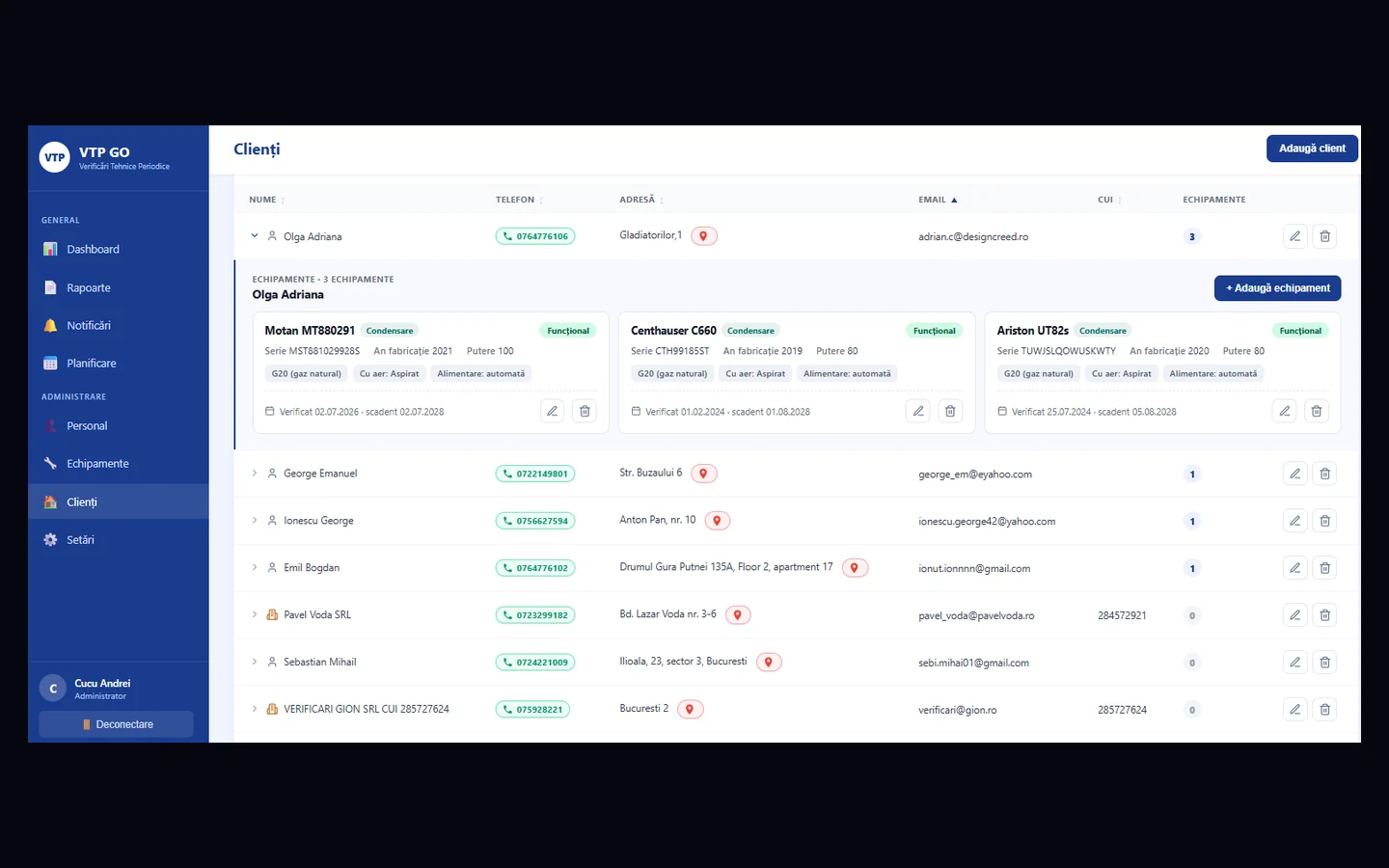Open map pin for Drumul Gura Putnei address
1389x868 pixels.
point(855,568)
